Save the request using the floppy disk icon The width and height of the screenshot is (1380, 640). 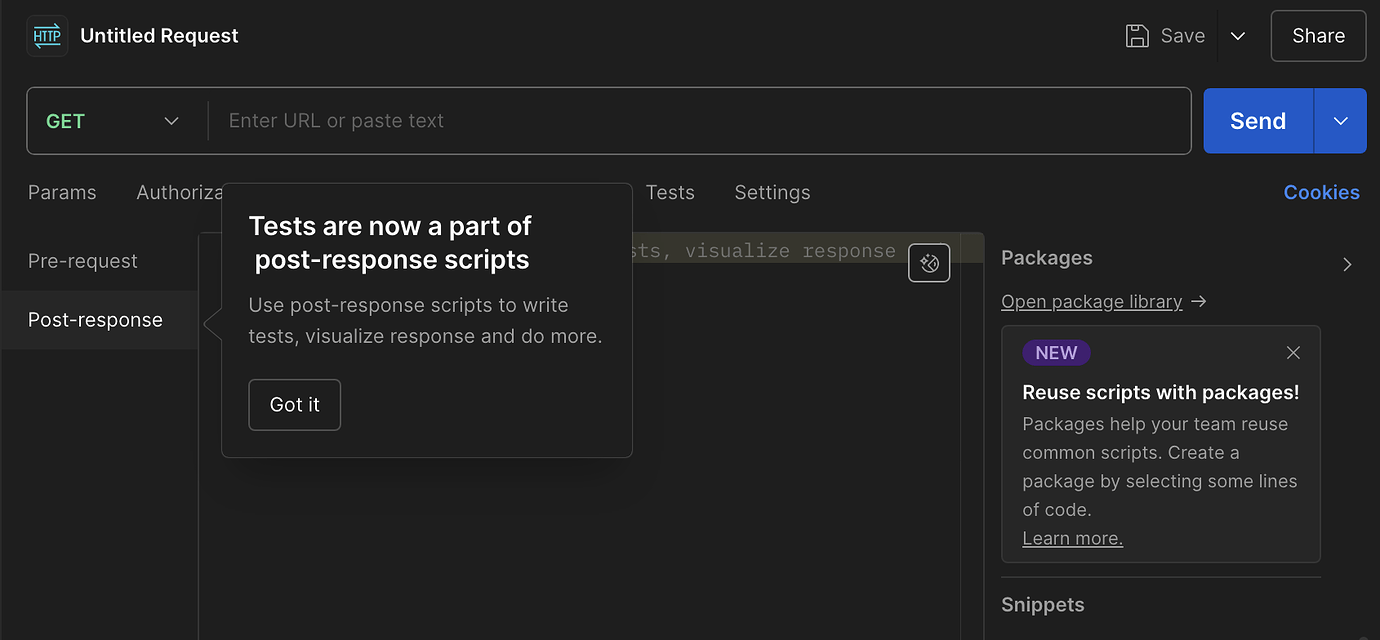pos(1137,35)
